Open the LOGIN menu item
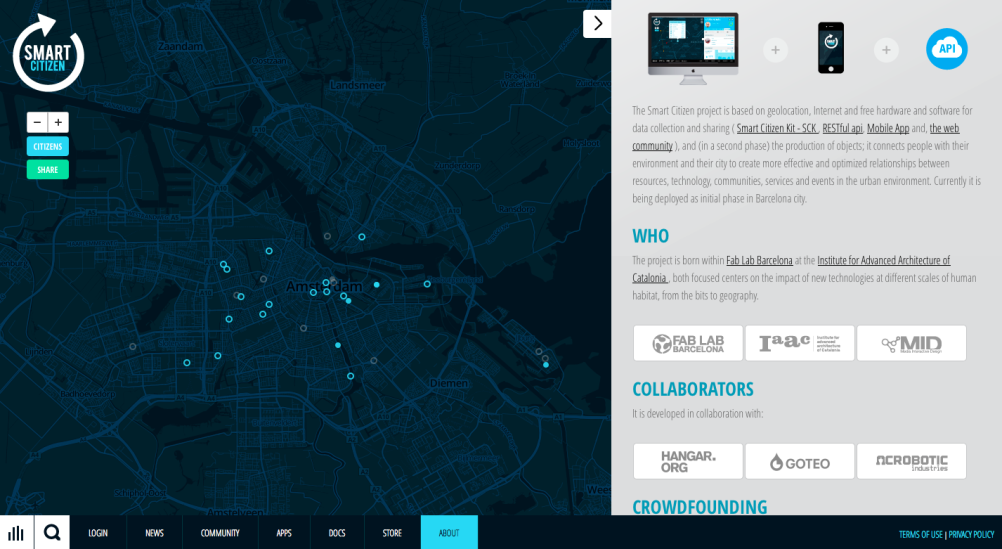The height and width of the screenshot is (549, 1002). click(x=98, y=532)
